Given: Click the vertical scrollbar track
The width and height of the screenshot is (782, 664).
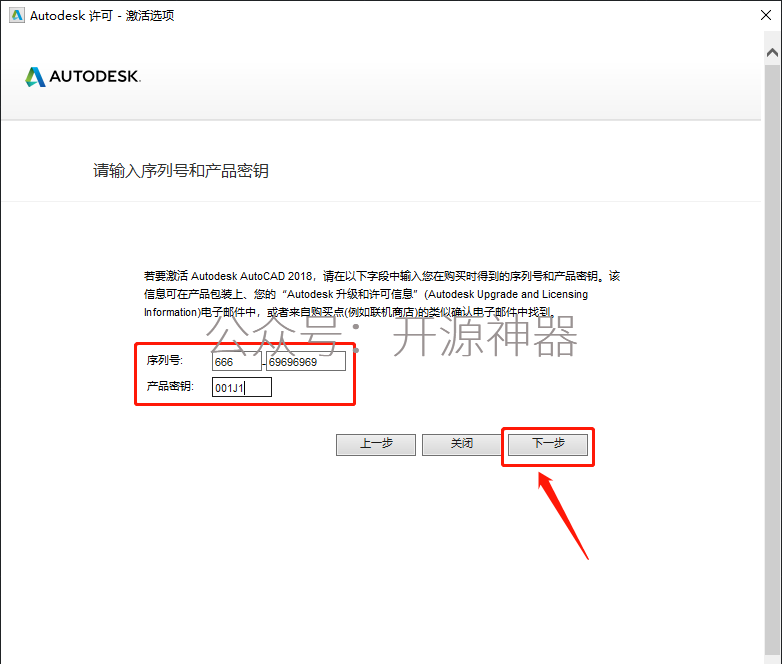Looking at the screenshot, I should [x=773, y=359].
